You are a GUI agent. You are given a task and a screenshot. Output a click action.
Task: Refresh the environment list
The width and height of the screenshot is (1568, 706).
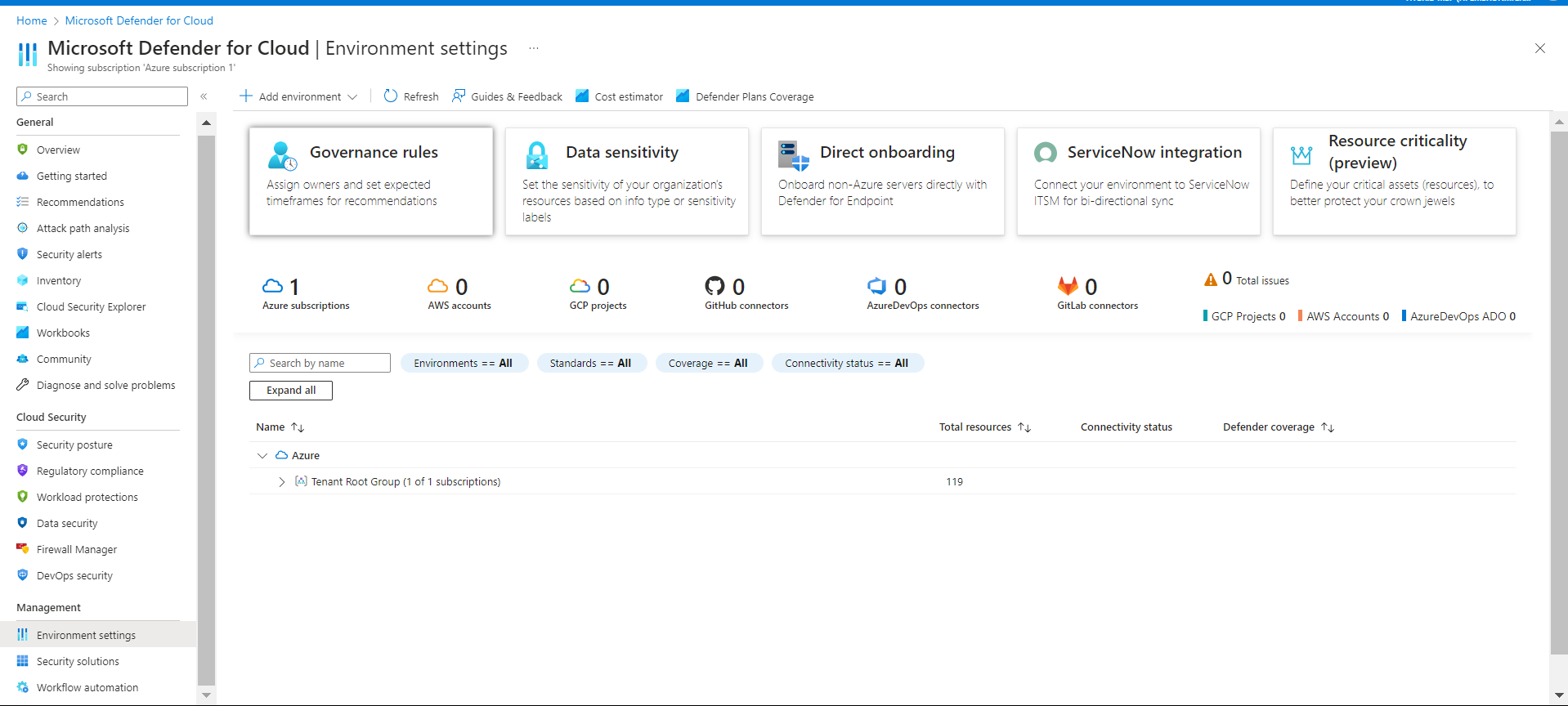click(x=411, y=96)
